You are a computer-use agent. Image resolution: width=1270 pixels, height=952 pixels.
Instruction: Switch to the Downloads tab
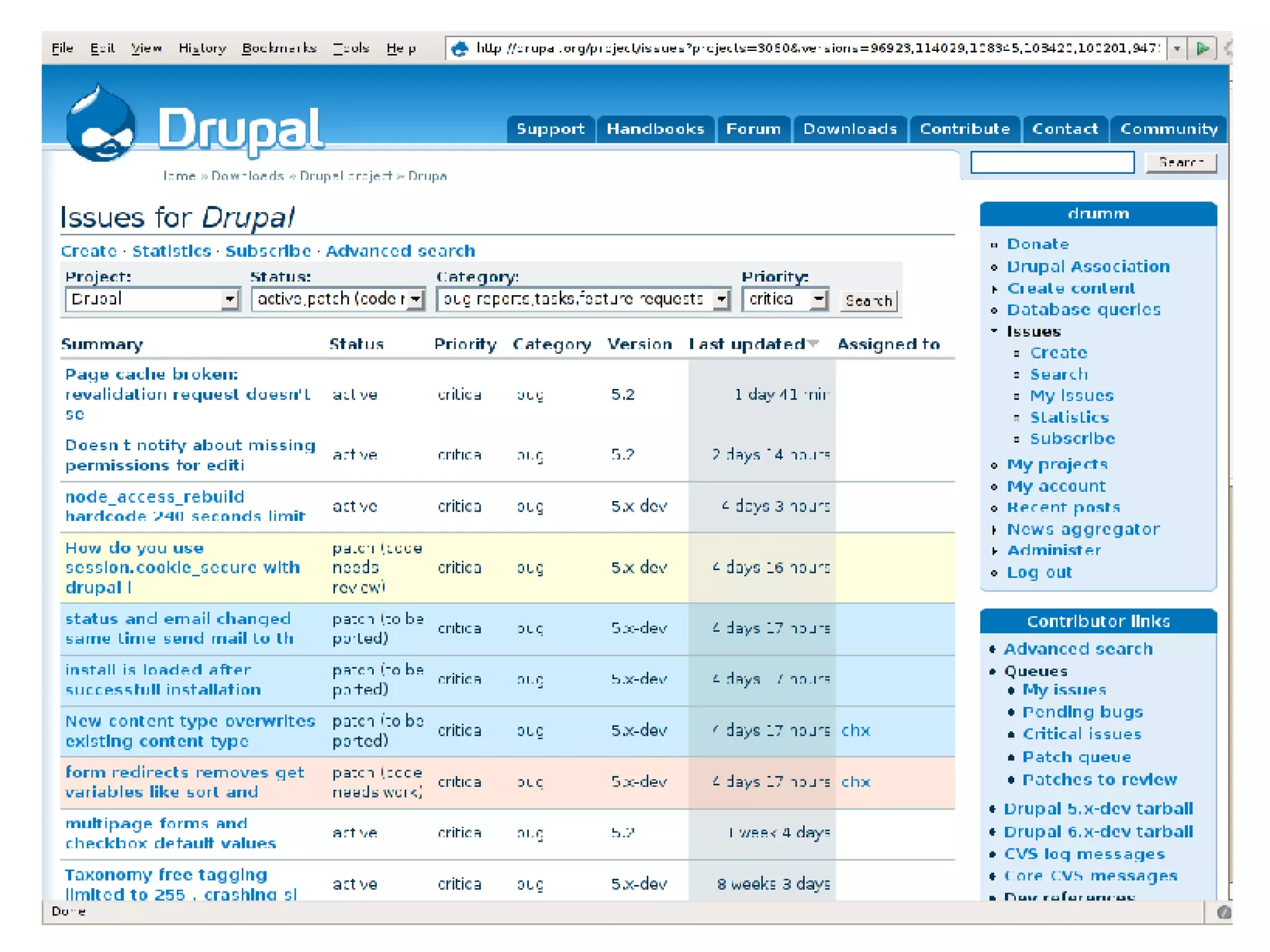(850, 129)
